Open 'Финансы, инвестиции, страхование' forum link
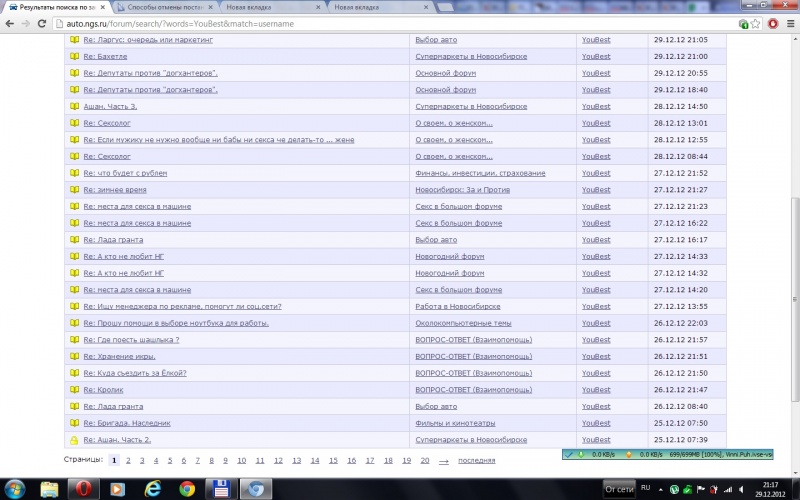800x500 pixels. point(480,173)
